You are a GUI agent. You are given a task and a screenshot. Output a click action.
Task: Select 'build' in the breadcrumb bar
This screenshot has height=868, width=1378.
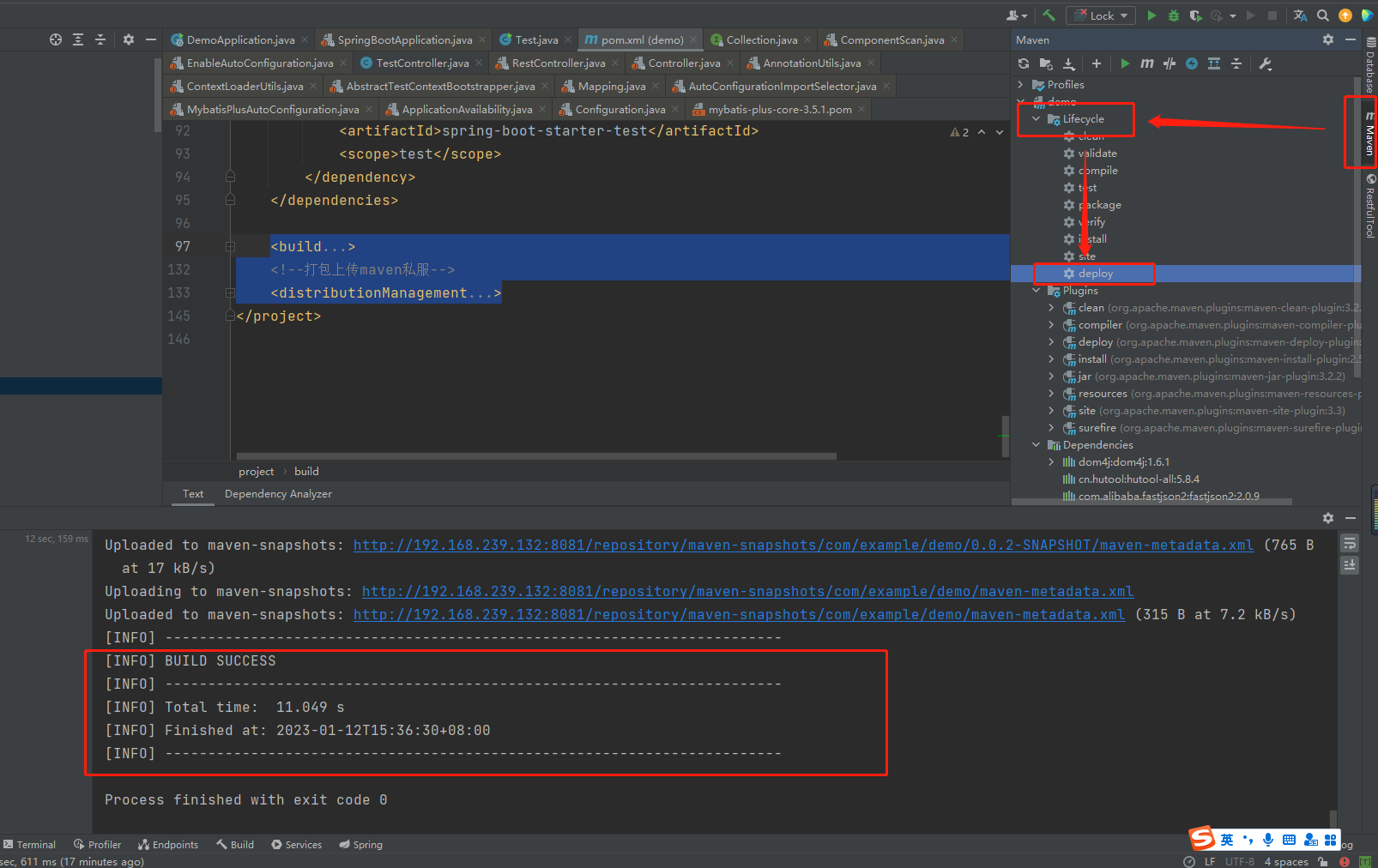[306, 472]
